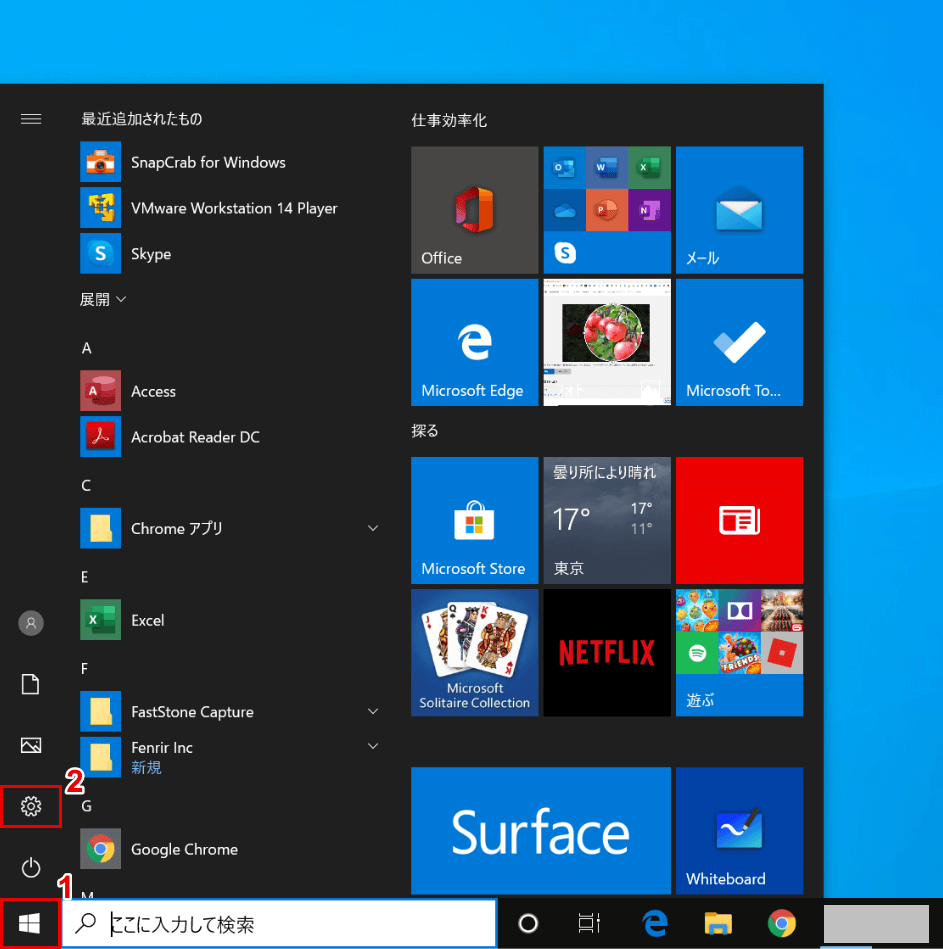Launch Excel from app list
Screen dimensions: 943x949
click(x=230, y=620)
